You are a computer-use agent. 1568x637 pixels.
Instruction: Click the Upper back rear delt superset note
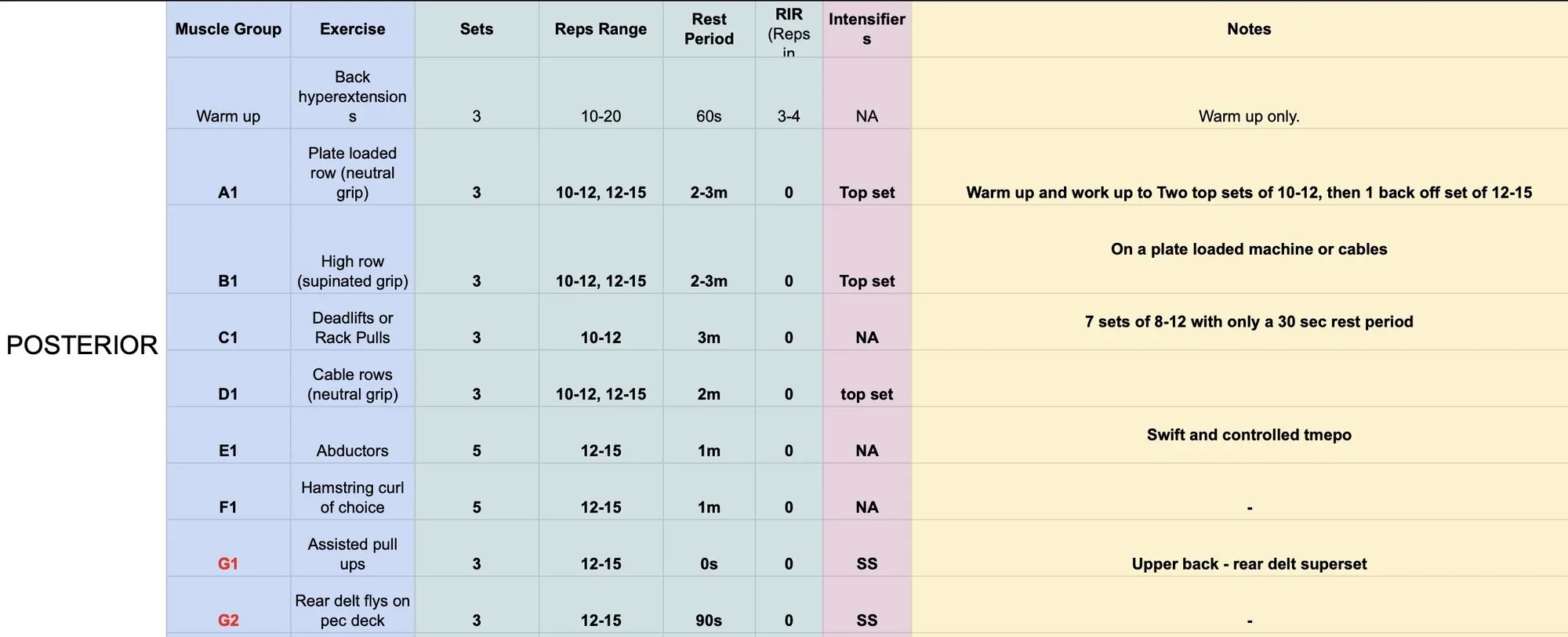tap(1248, 563)
